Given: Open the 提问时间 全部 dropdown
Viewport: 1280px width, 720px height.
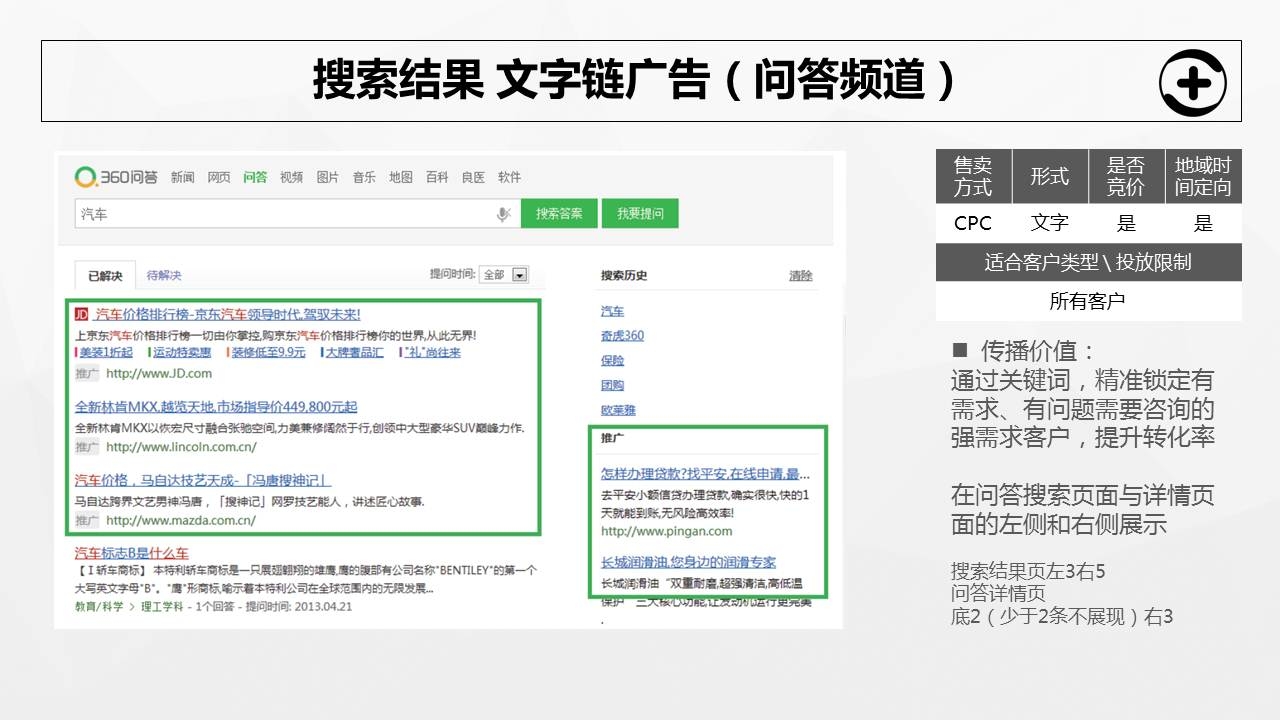Looking at the screenshot, I should click(x=505, y=275).
